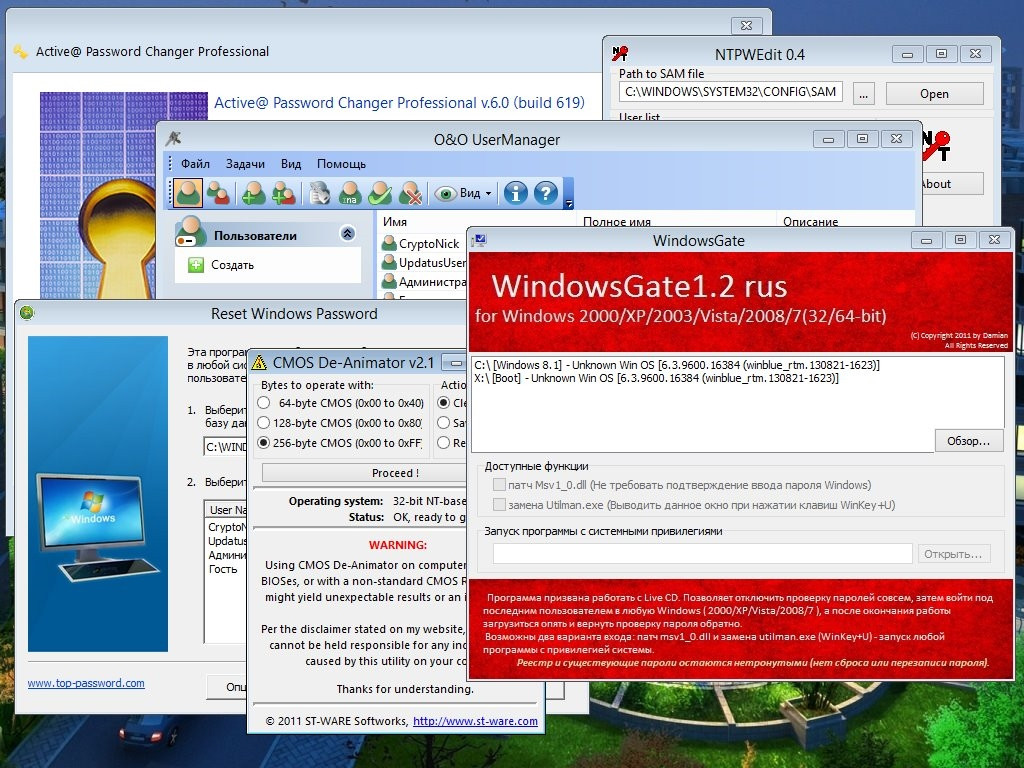This screenshot has height=768, width=1024.
Task: Toggle the замена Utilman.exe checkbox
Action: [499, 504]
